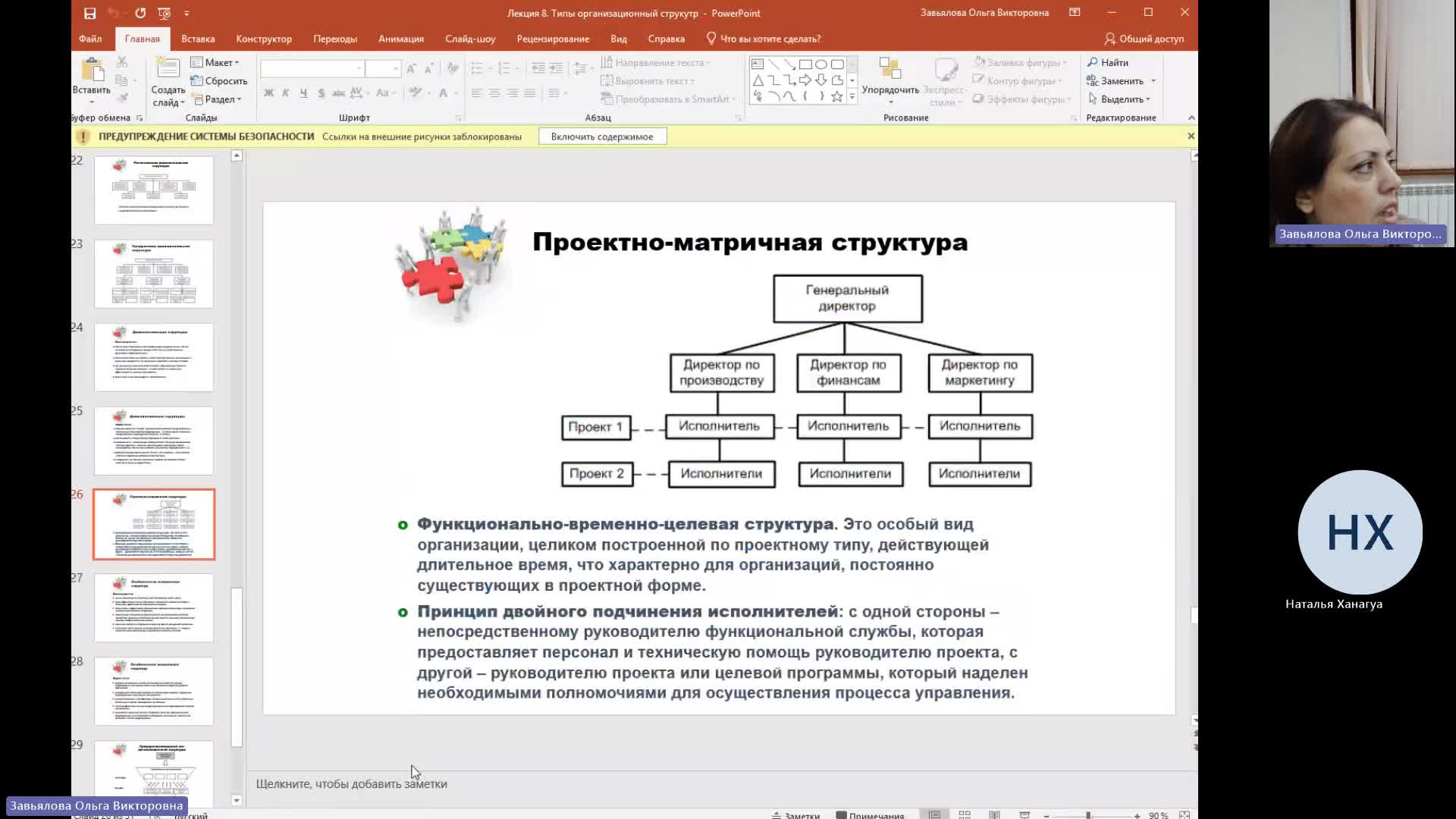Screen dimensions: 1456x819
Task: Toggle underline Ч formatting
Action: click(303, 93)
